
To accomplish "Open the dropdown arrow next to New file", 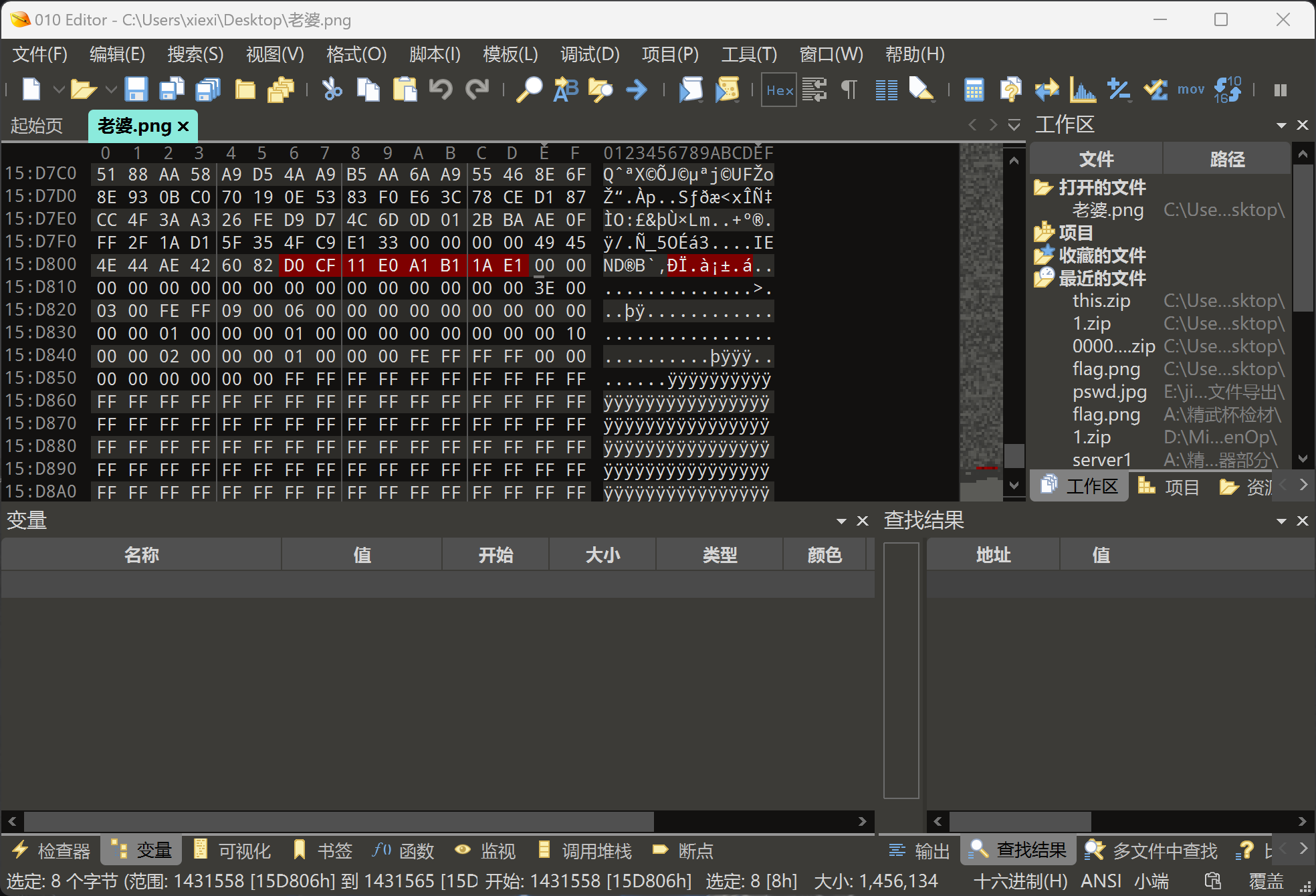I will [58, 89].
